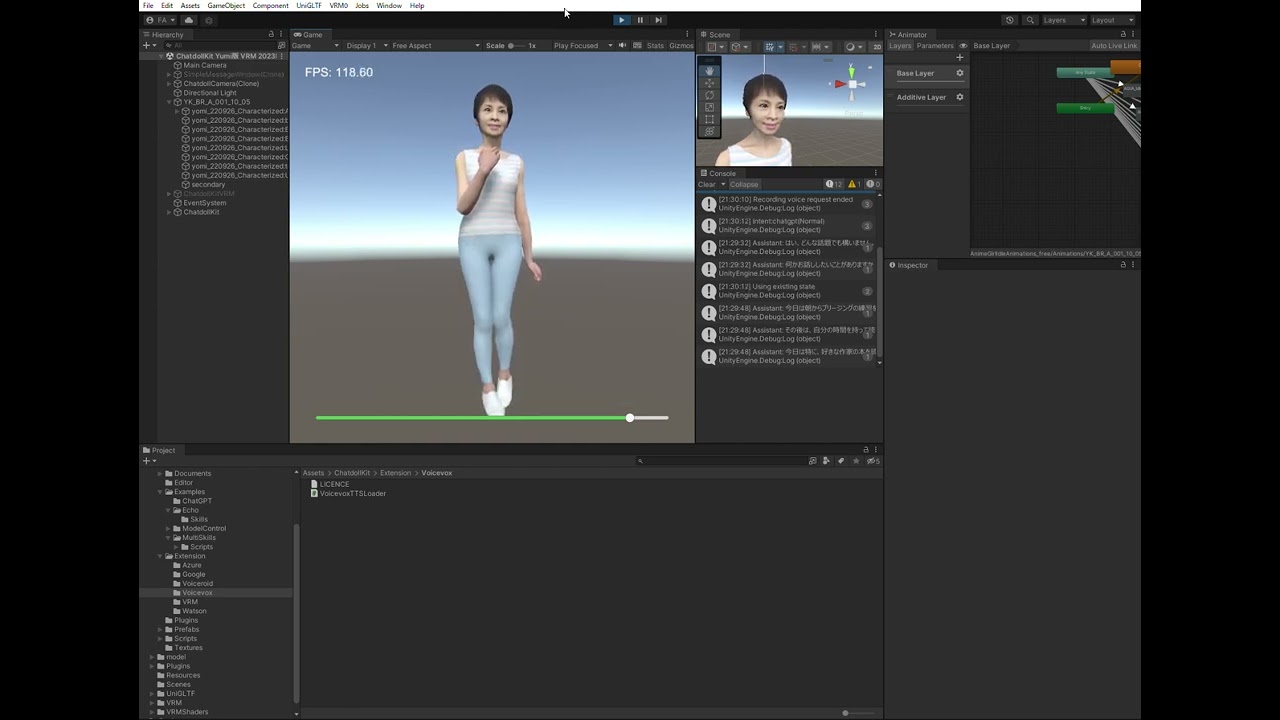The width and height of the screenshot is (1280, 720).
Task: Toggle the Animator eye visibility icon
Action: pyautogui.click(x=963, y=46)
